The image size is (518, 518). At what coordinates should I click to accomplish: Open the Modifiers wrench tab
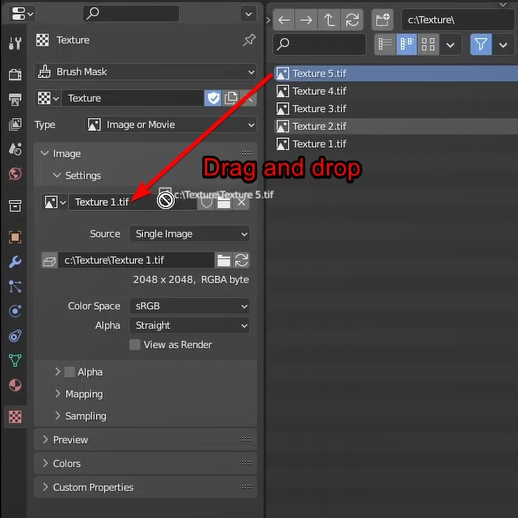tap(15, 262)
